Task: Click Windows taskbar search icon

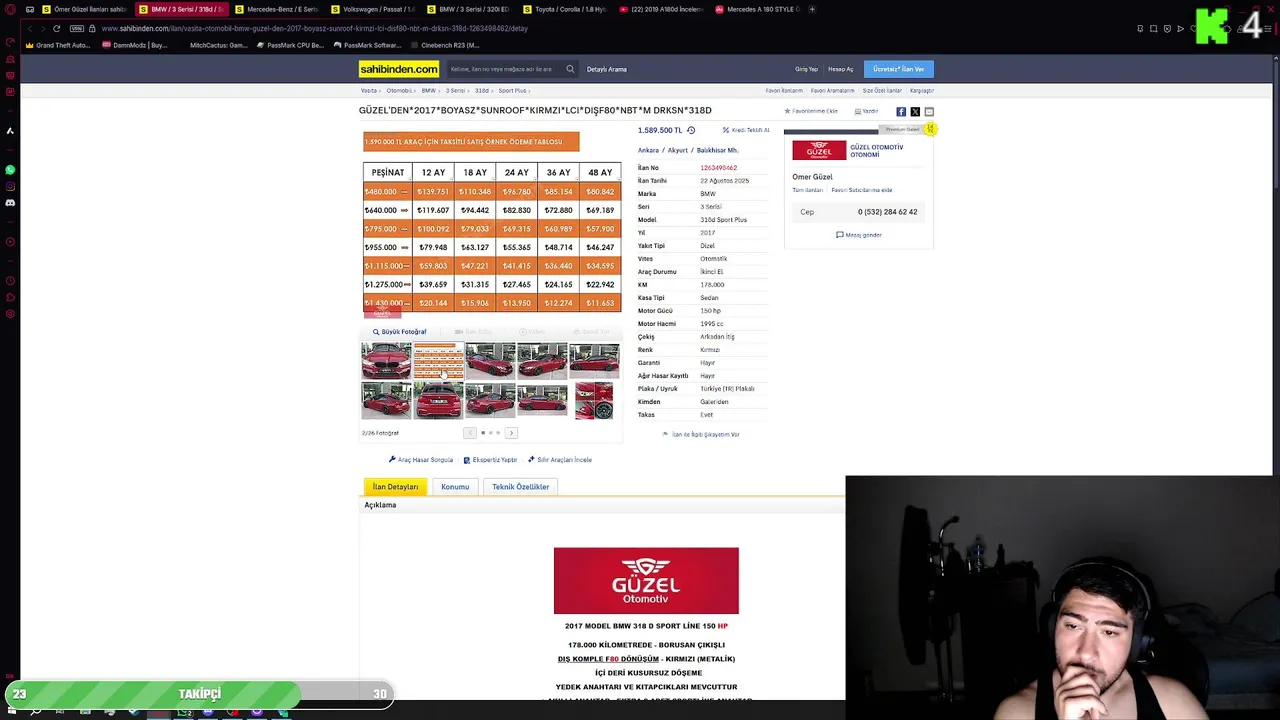Action: pyautogui.click(x=36, y=711)
